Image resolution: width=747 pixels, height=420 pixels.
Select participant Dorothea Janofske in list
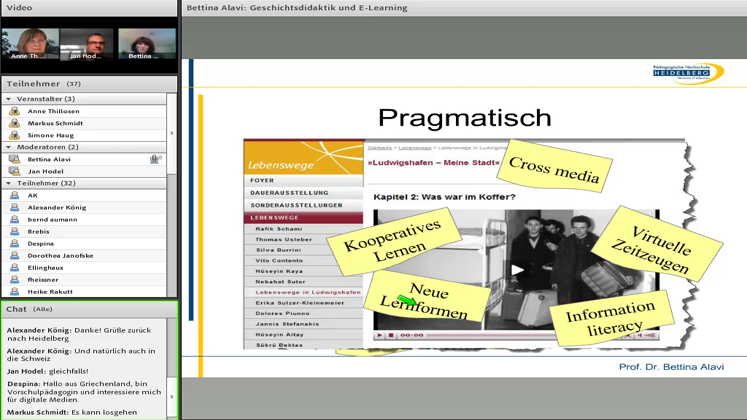pos(60,255)
